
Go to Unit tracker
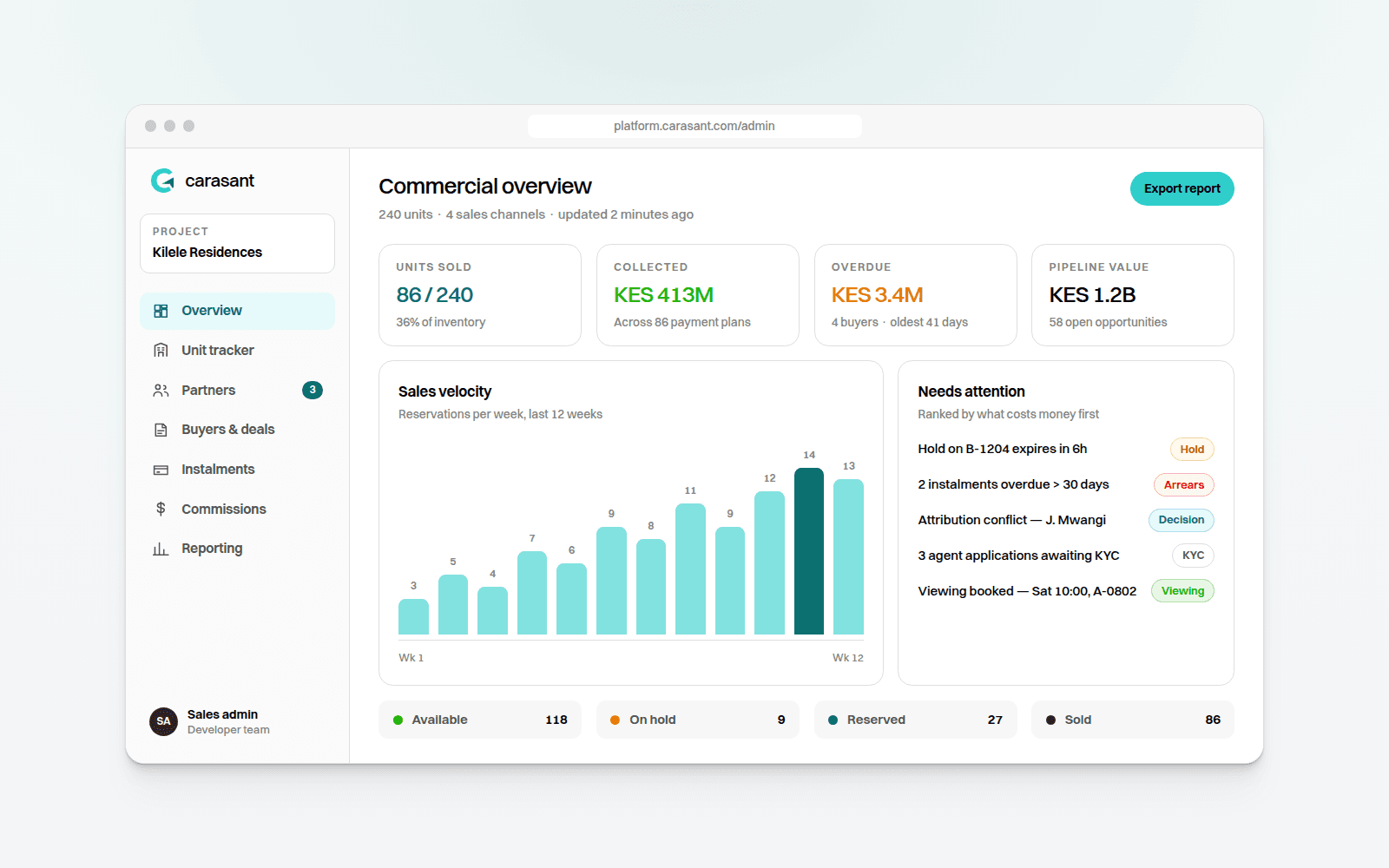tap(237, 351)
